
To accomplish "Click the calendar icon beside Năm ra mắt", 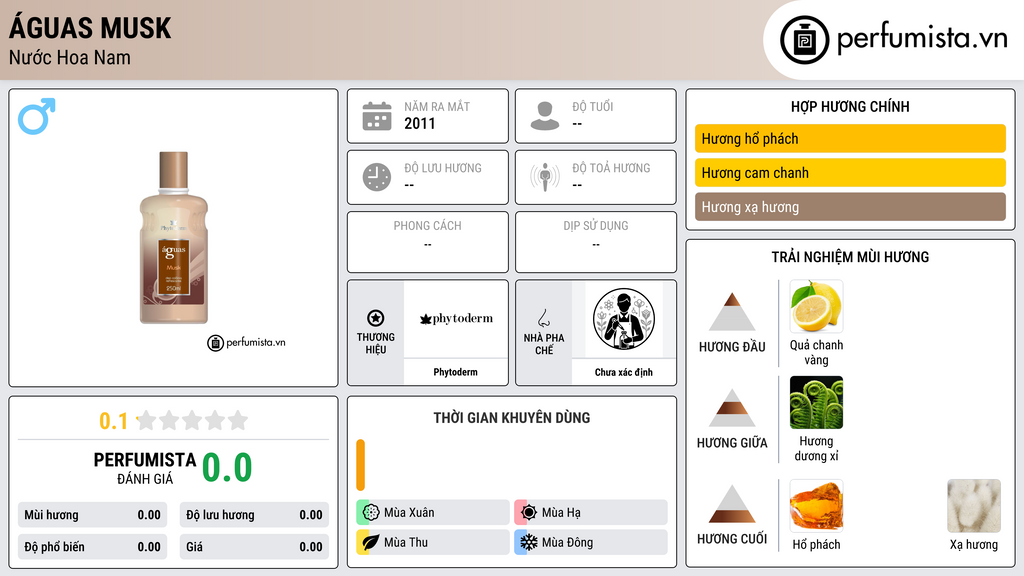I will 377,116.
